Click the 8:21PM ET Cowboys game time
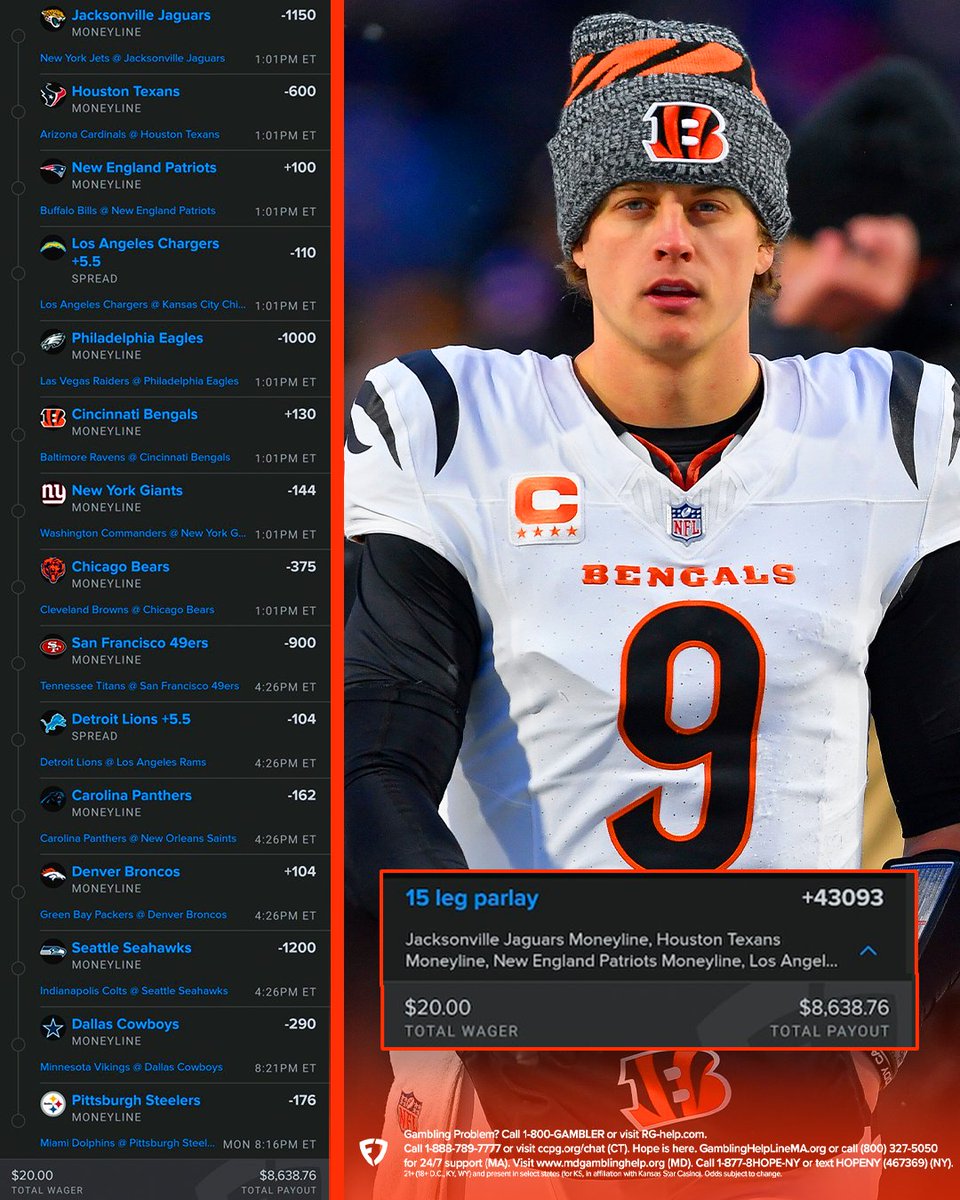 [x=285, y=1068]
